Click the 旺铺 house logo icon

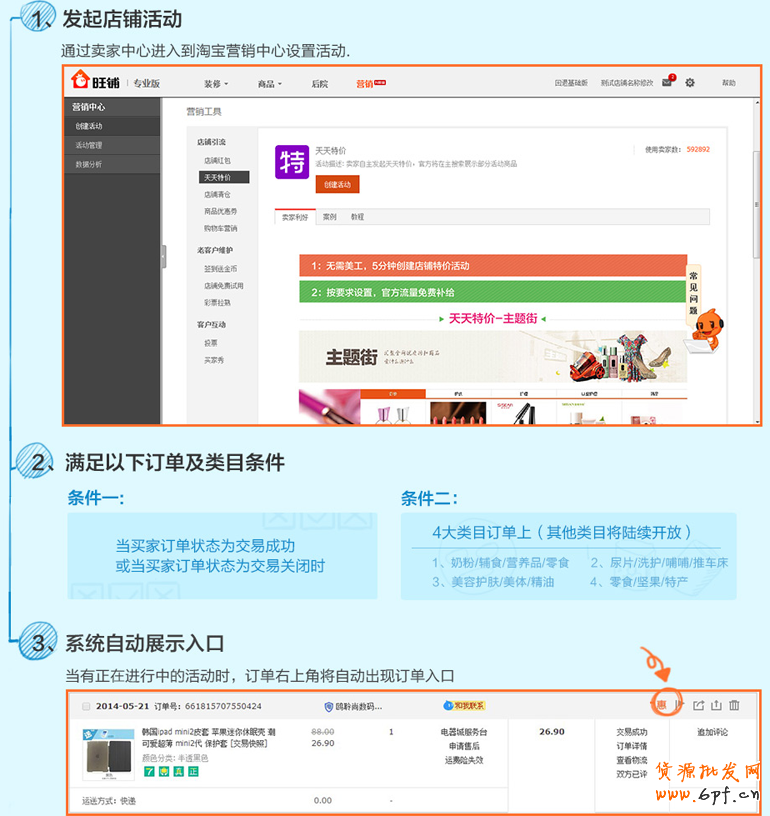pos(81,79)
